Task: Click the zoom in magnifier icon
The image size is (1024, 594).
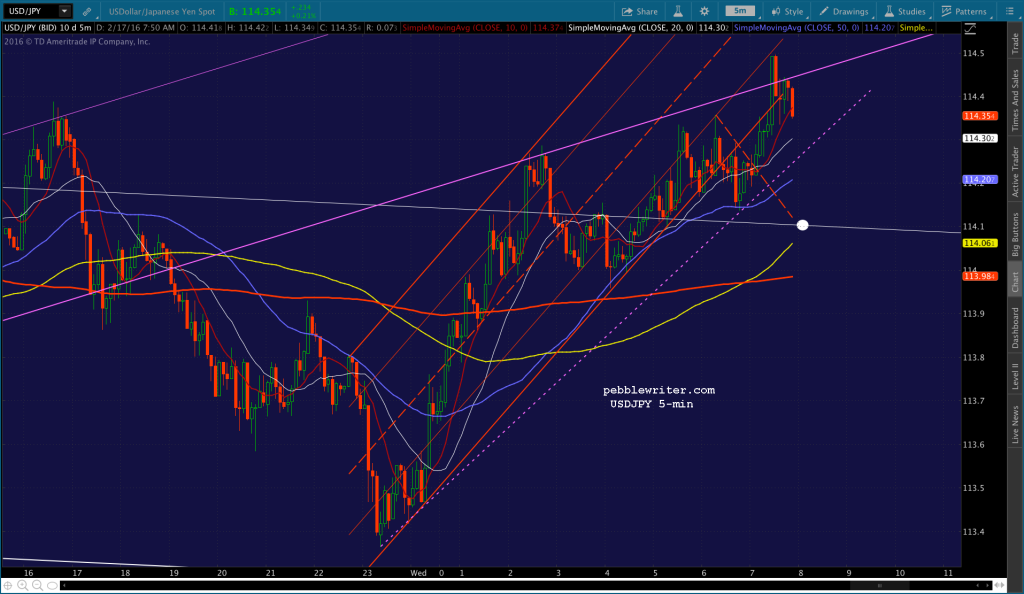Action: click(22, 586)
